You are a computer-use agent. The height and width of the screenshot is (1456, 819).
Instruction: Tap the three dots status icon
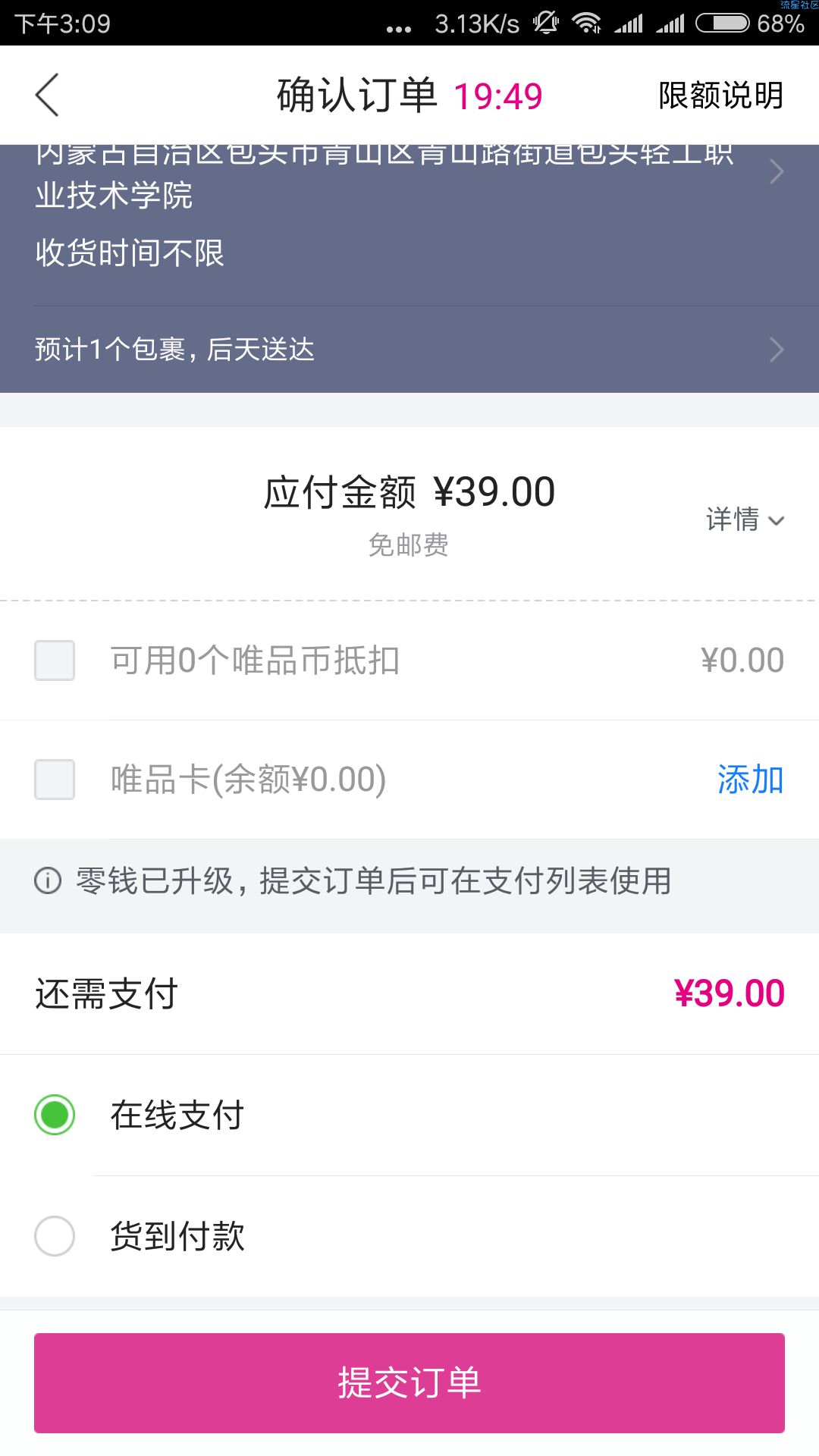pyautogui.click(x=399, y=30)
